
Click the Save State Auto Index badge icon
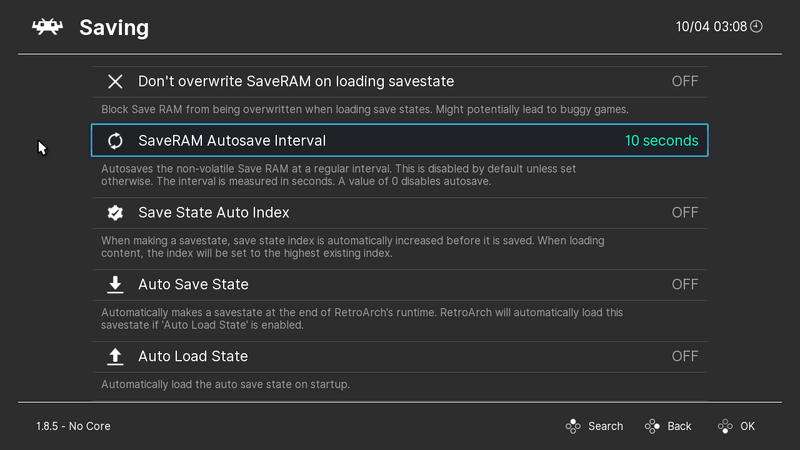[x=116, y=213]
